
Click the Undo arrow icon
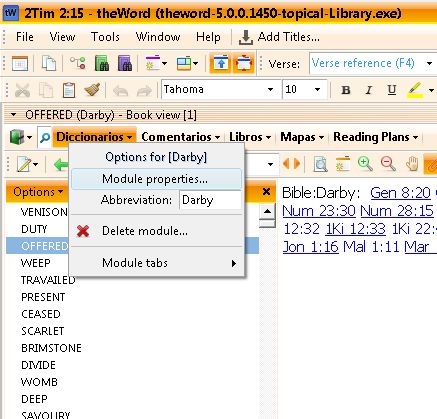click(120, 90)
